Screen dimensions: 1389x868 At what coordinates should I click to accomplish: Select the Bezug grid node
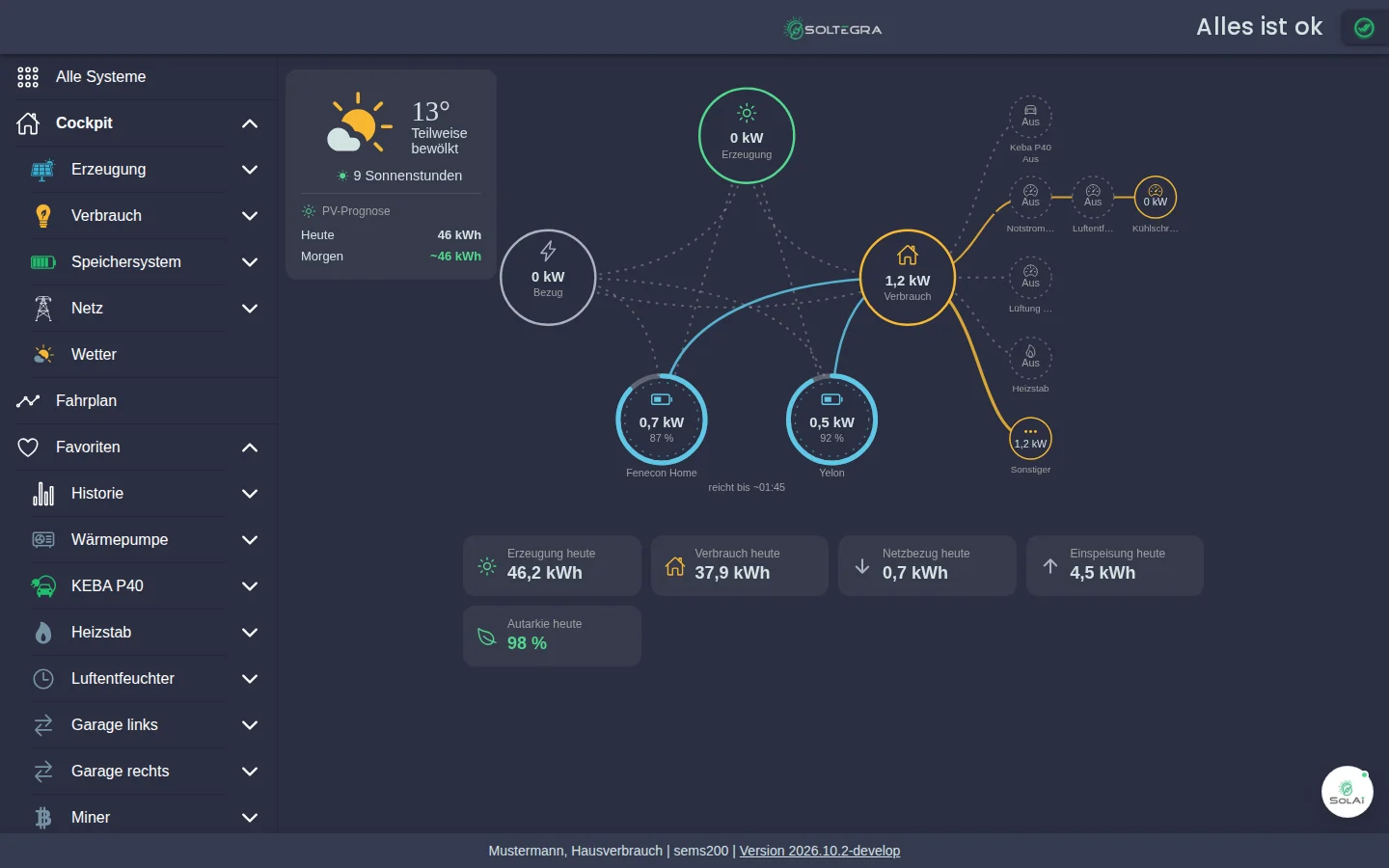(548, 278)
